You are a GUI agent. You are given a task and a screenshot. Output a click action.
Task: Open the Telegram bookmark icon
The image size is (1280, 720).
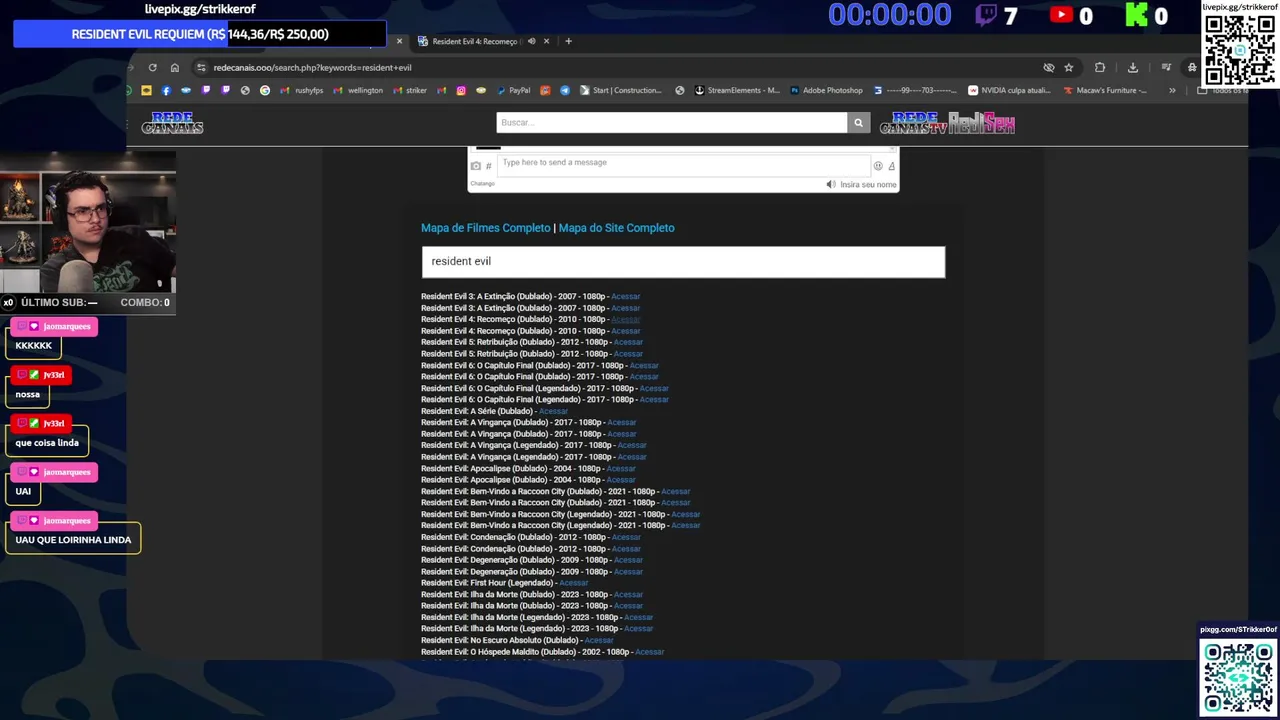click(x=565, y=90)
